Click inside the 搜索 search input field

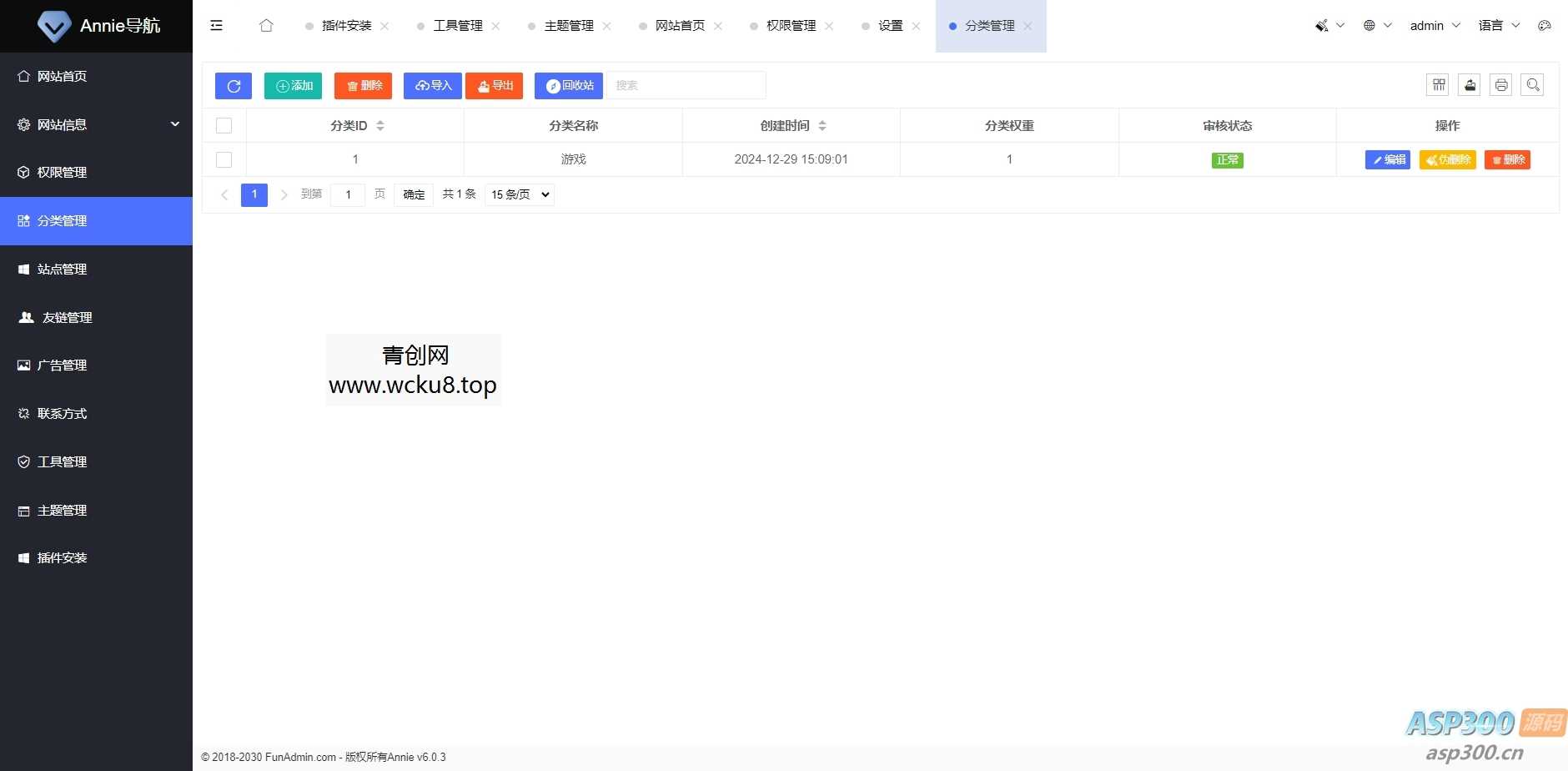click(x=684, y=85)
